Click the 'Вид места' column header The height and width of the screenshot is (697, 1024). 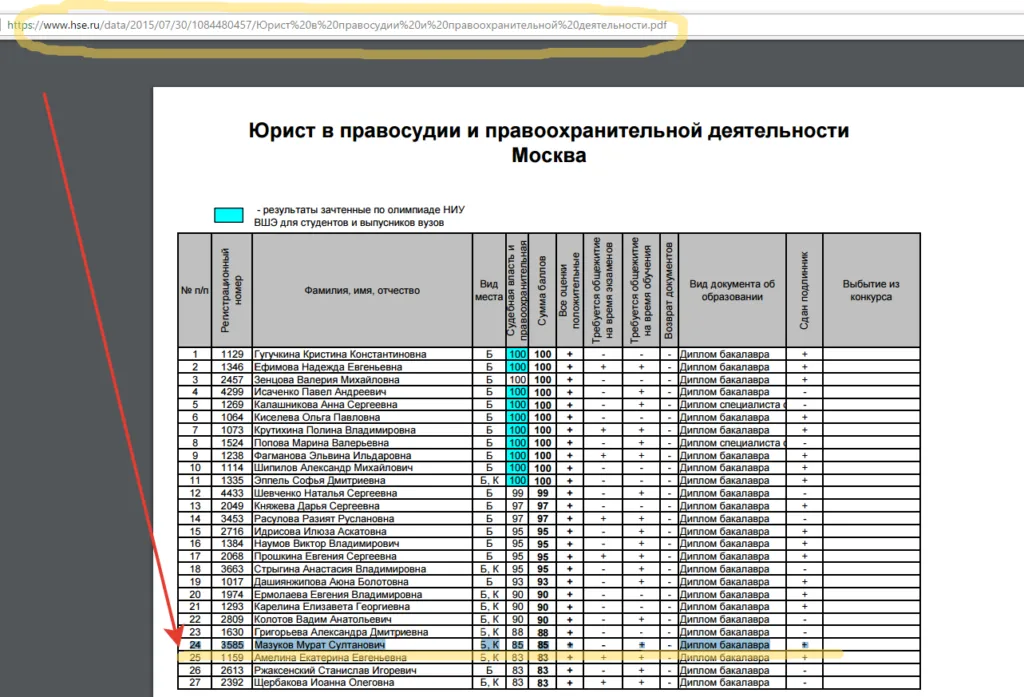488,290
